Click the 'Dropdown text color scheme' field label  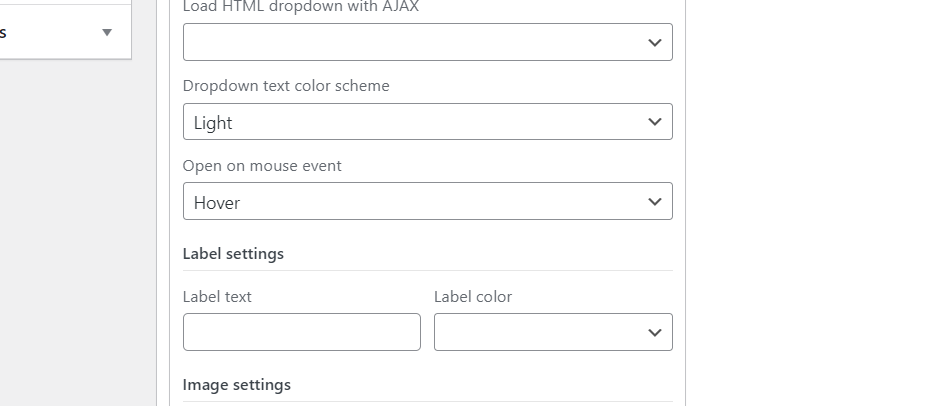coord(286,86)
